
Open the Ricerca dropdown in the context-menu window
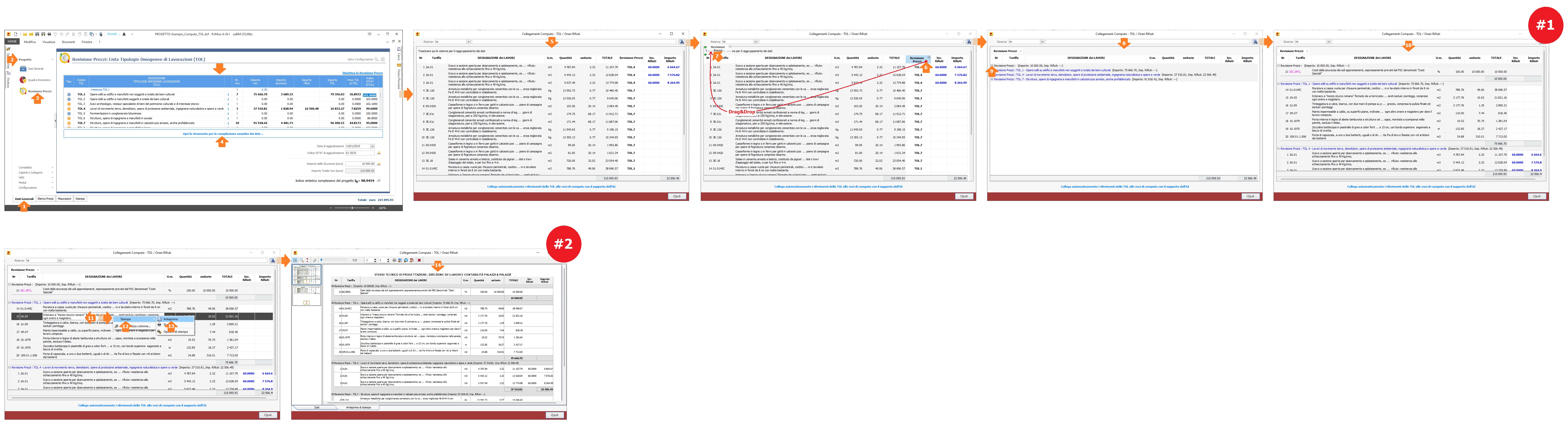[x=60, y=261]
